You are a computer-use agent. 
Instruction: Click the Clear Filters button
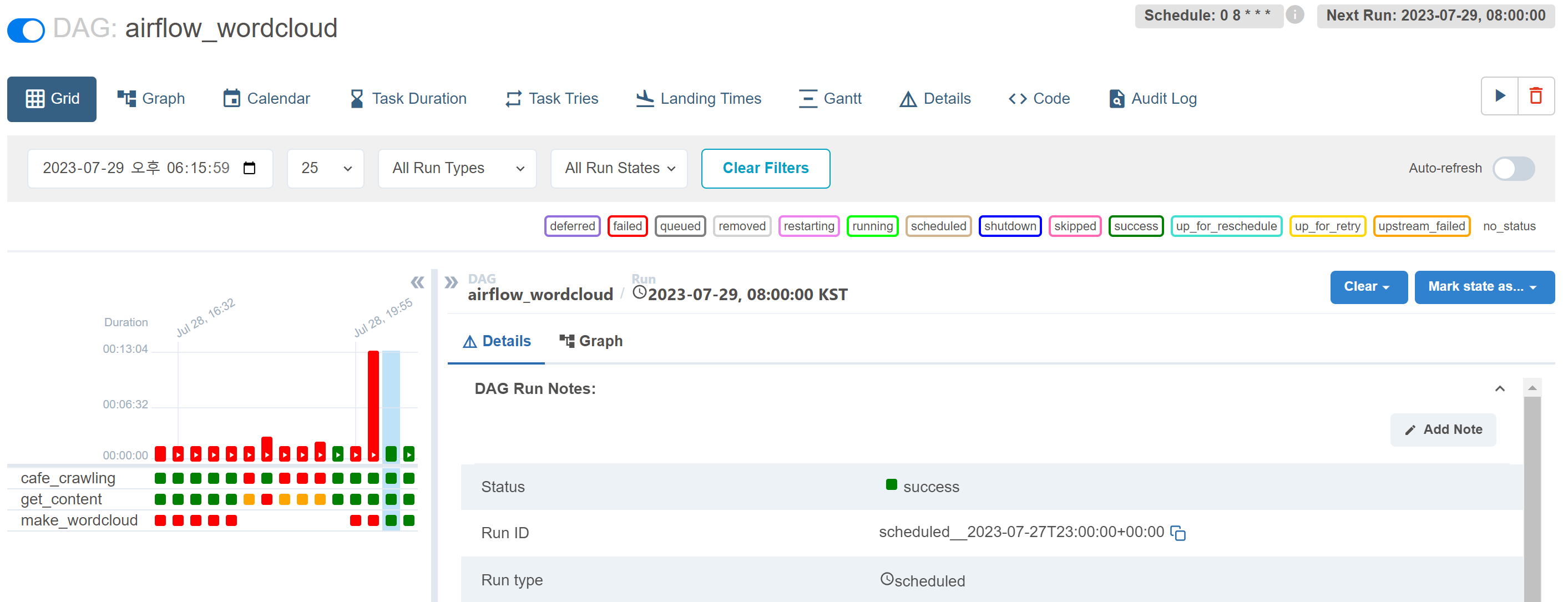tap(765, 169)
